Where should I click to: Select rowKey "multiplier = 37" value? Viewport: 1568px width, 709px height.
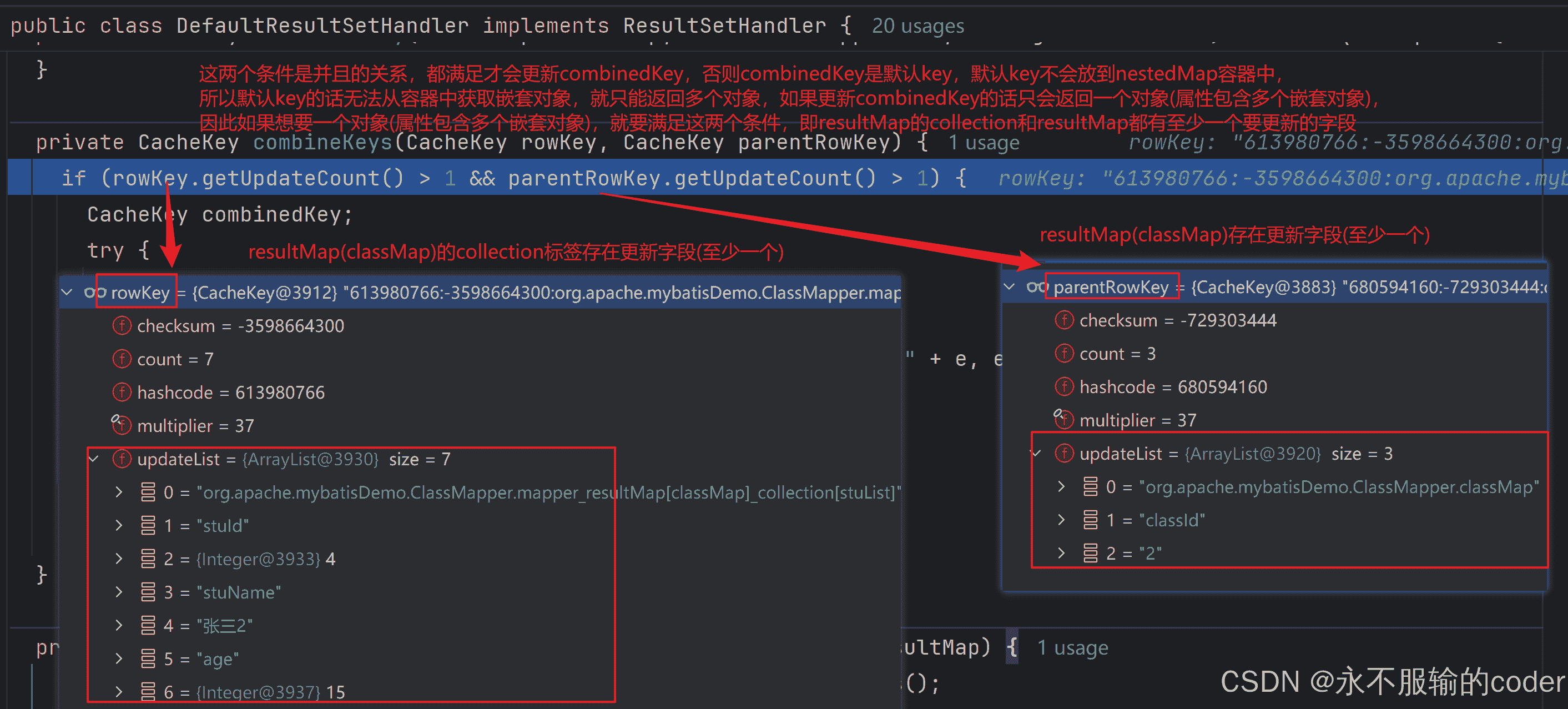pos(195,426)
